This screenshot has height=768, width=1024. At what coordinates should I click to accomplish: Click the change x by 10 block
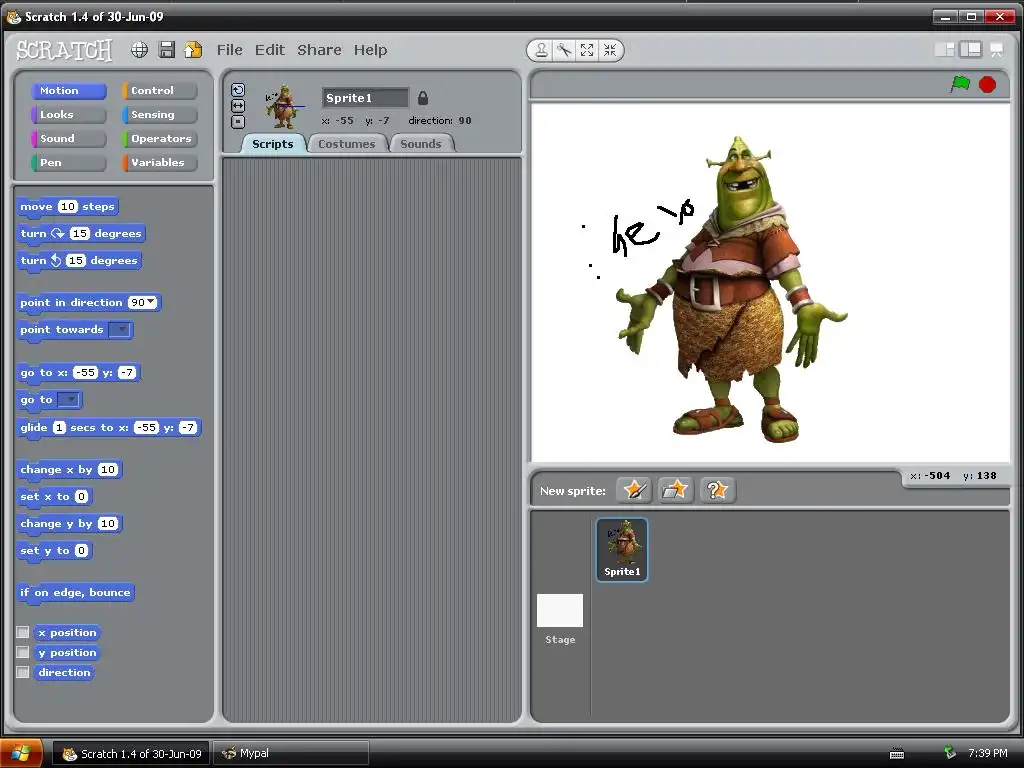[69, 470]
